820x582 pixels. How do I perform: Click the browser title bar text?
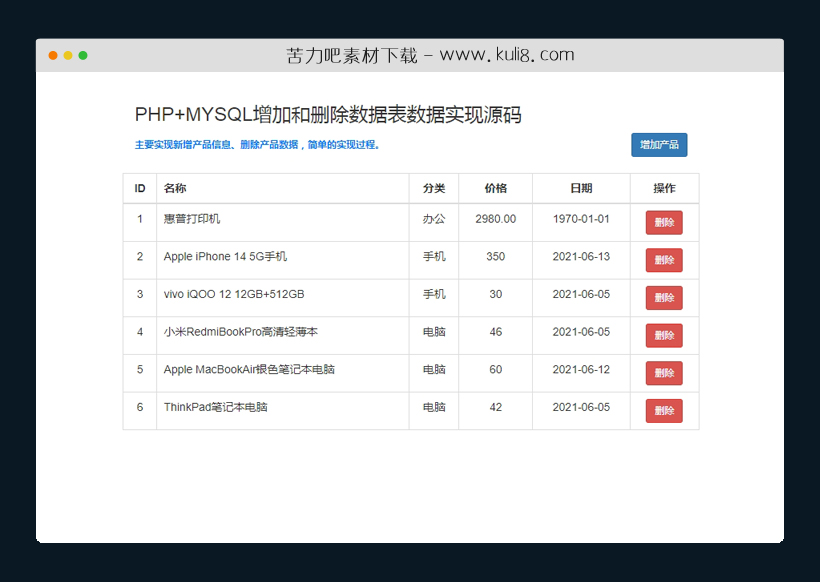click(x=430, y=54)
